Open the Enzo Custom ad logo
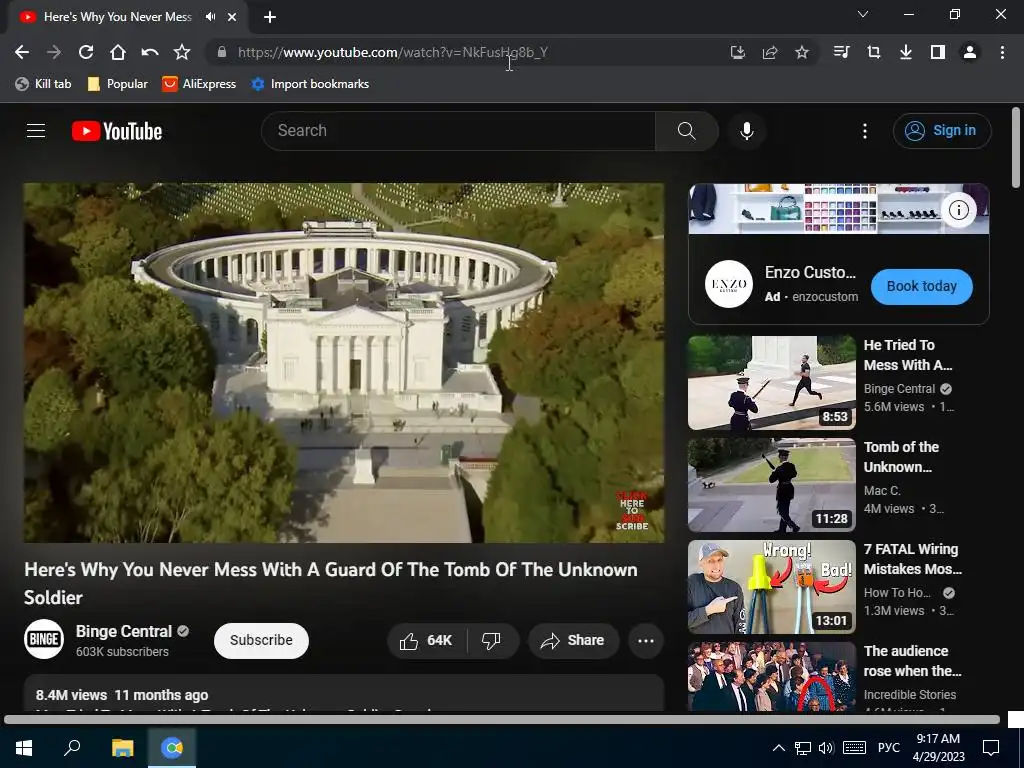Viewport: 1024px width, 768px height. point(729,285)
